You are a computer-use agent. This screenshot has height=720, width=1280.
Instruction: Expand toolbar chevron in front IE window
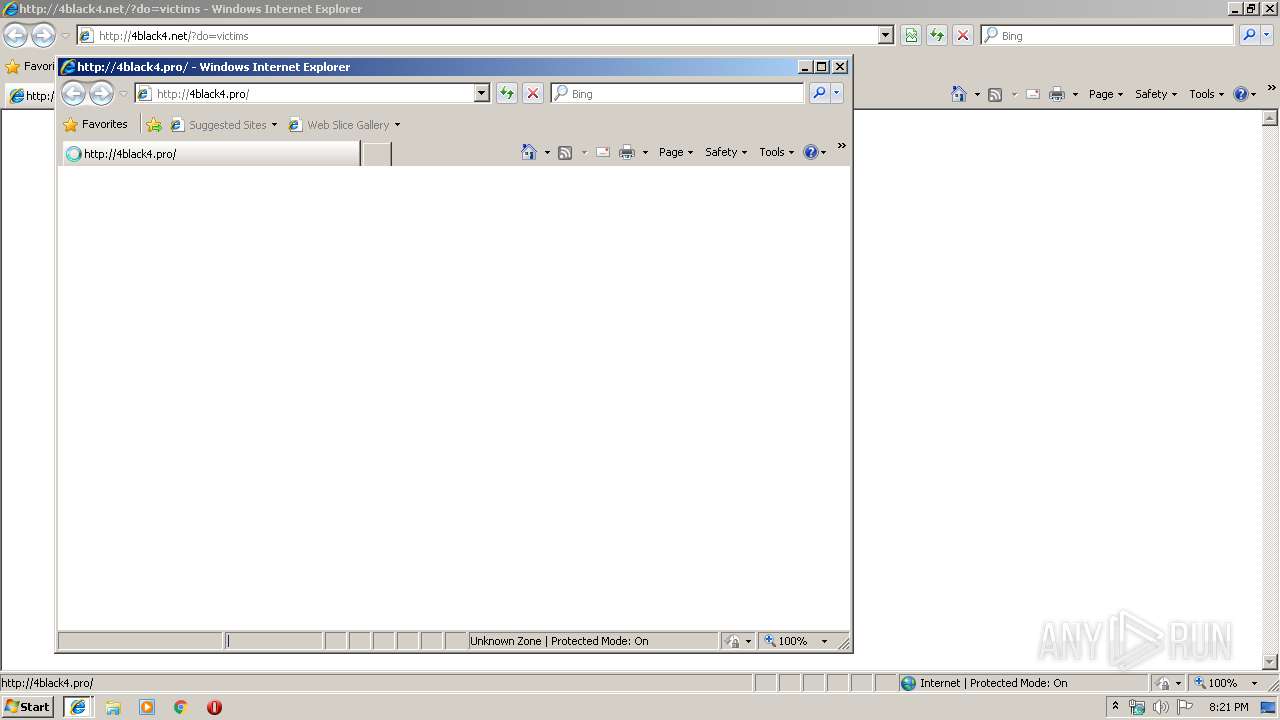click(842, 146)
